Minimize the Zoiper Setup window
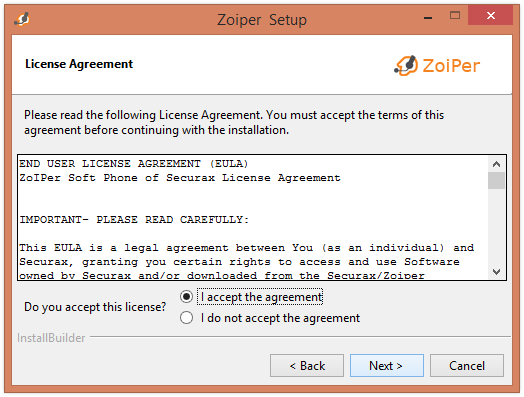The image size is (524, 397). pos(428,16)
